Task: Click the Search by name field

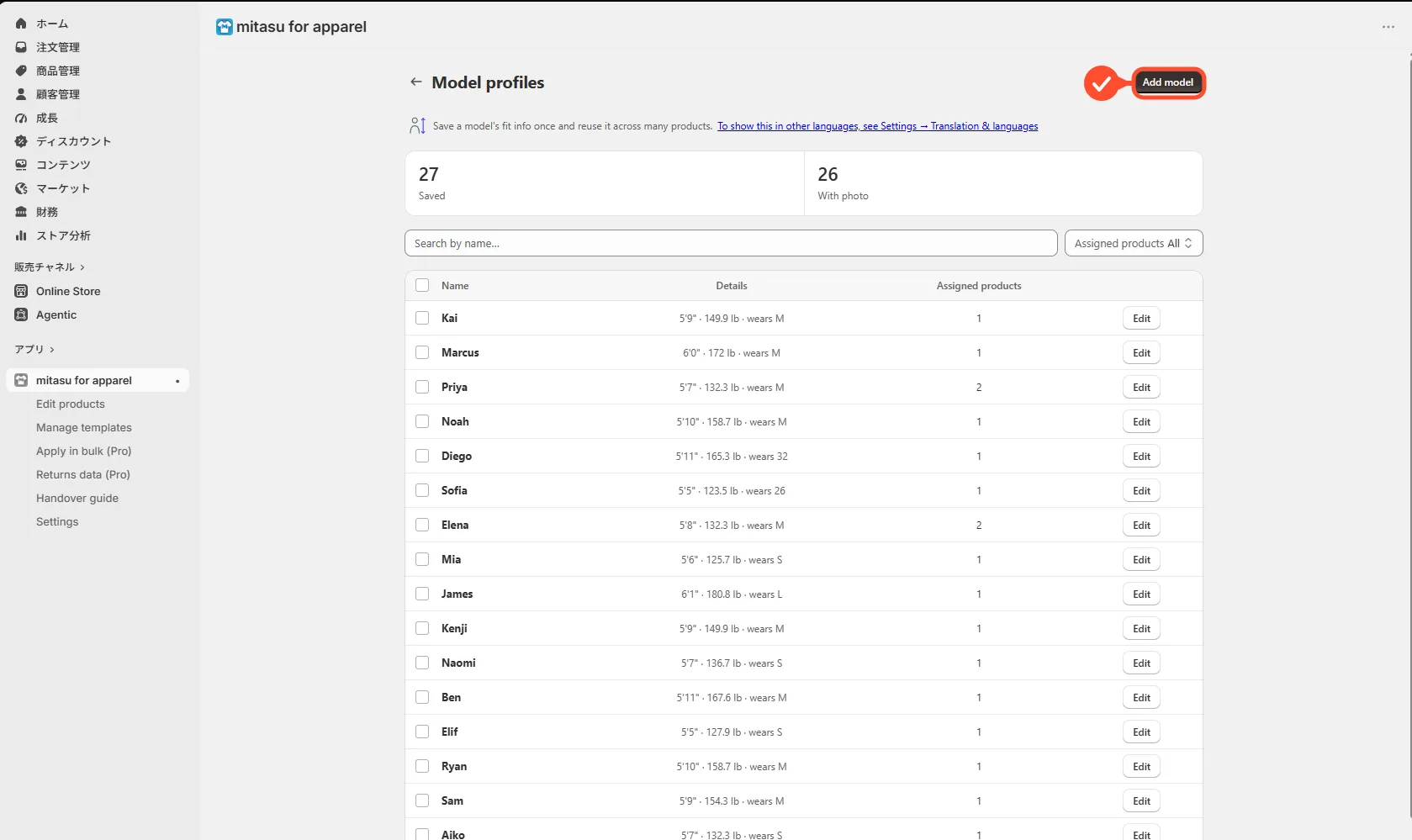Action: pos(731,243)
